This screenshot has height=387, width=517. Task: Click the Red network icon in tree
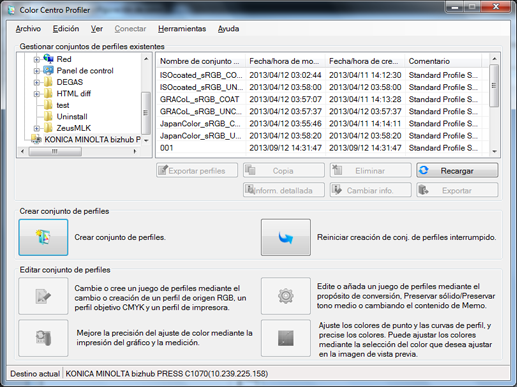(48, 59)
